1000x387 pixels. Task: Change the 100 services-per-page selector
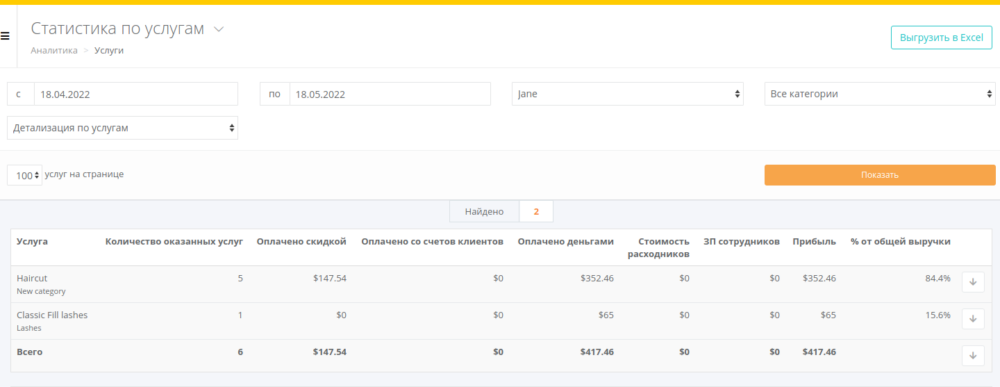[25, 175]
